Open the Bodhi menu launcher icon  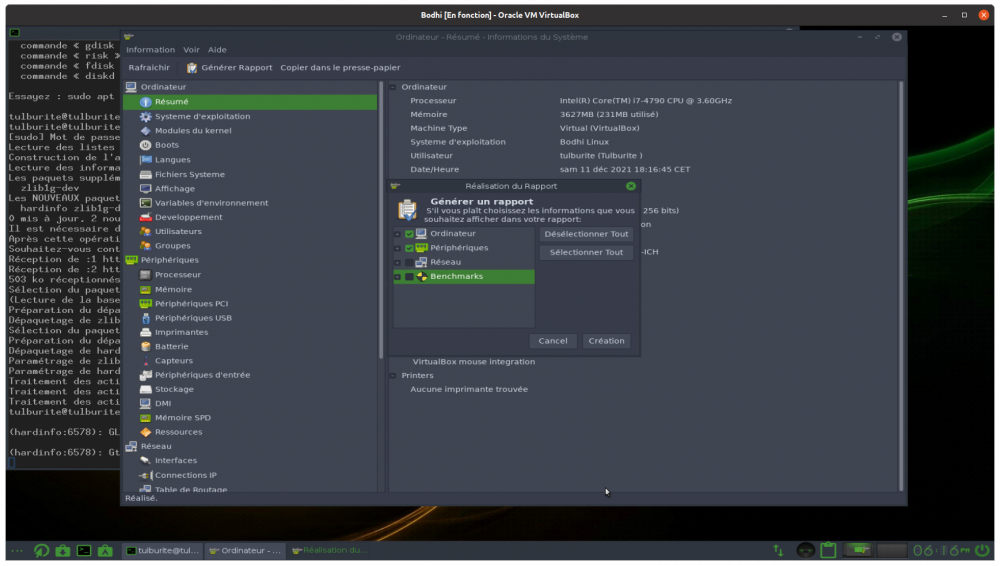point(41,551)
